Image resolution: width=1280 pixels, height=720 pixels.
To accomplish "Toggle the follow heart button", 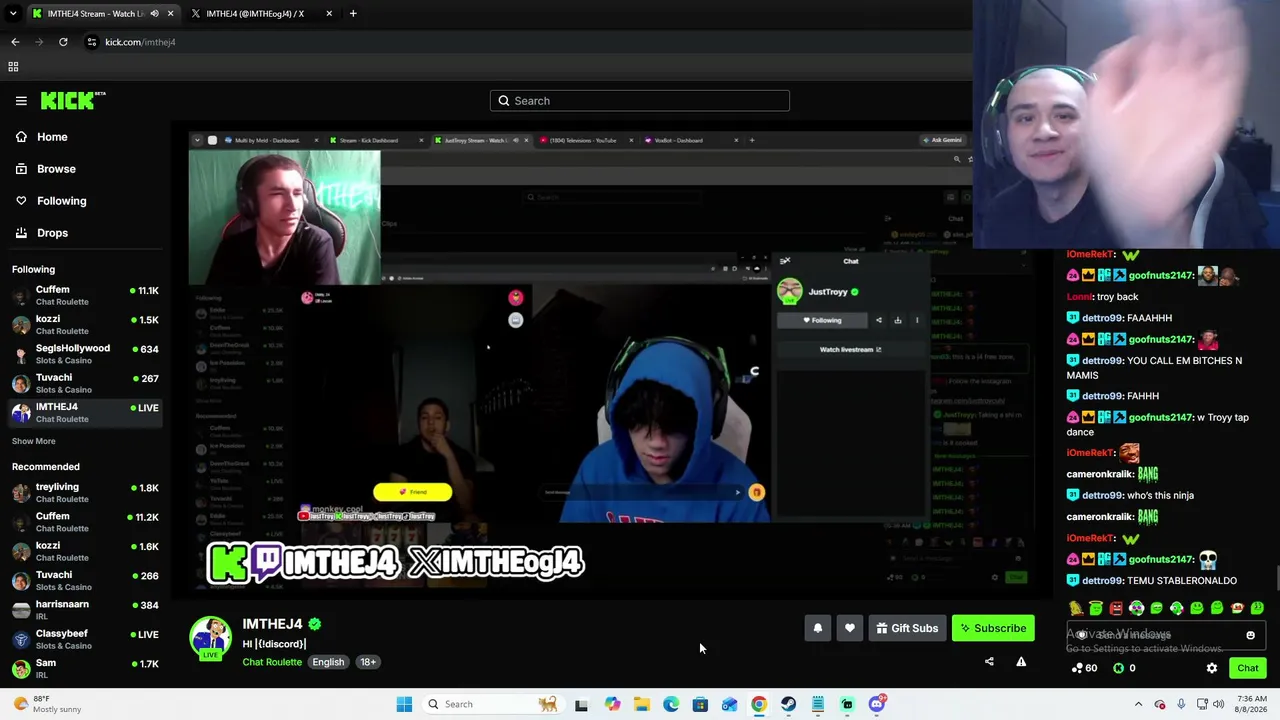I will 850,628.
